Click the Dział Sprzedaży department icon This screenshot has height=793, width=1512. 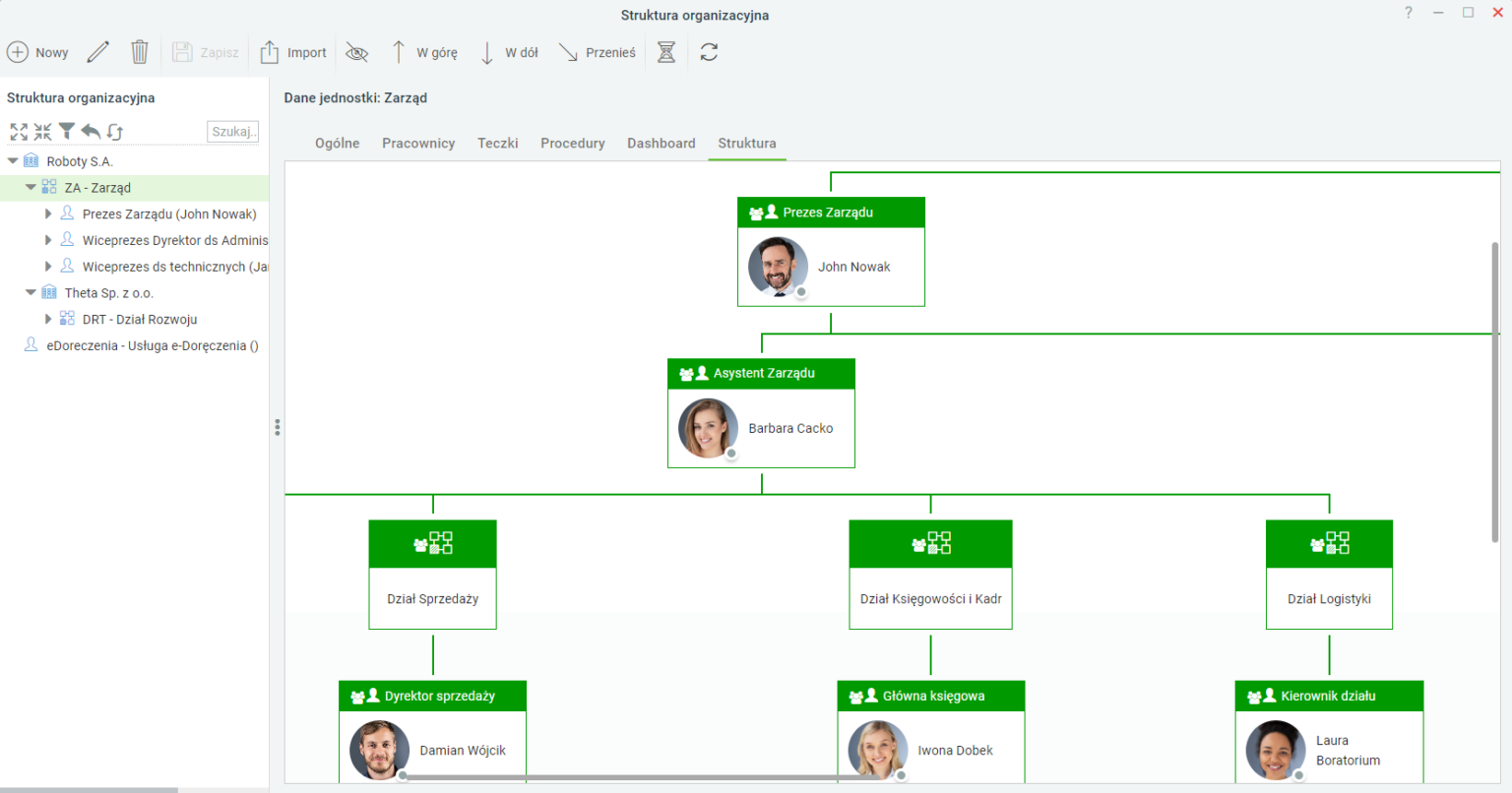433,543
